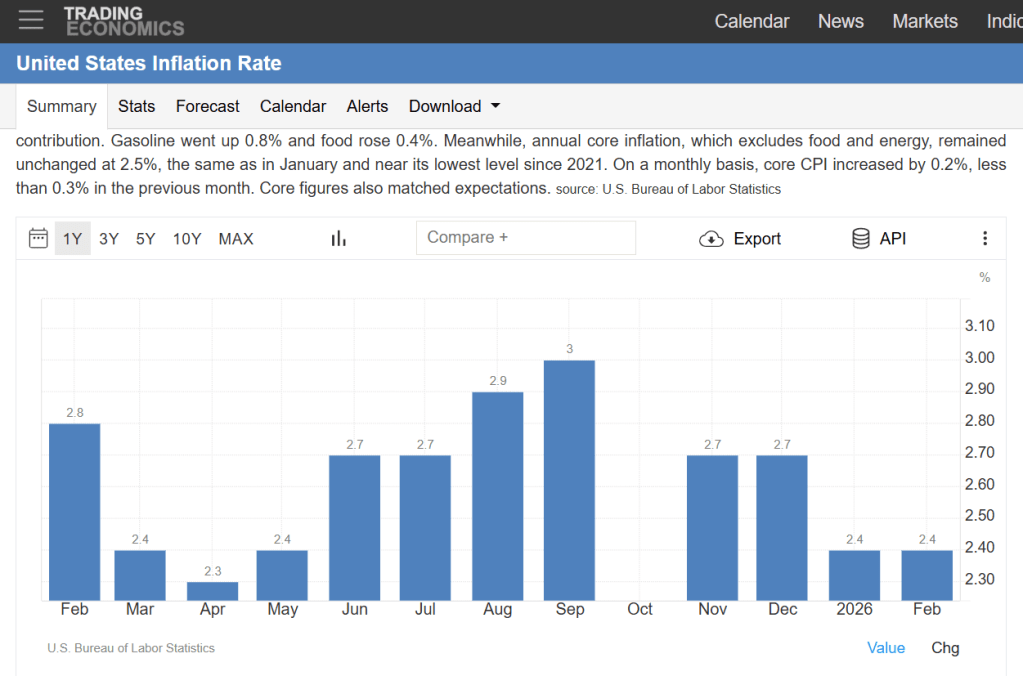Change chart type via bar chart icon

[x=339, y=238]
